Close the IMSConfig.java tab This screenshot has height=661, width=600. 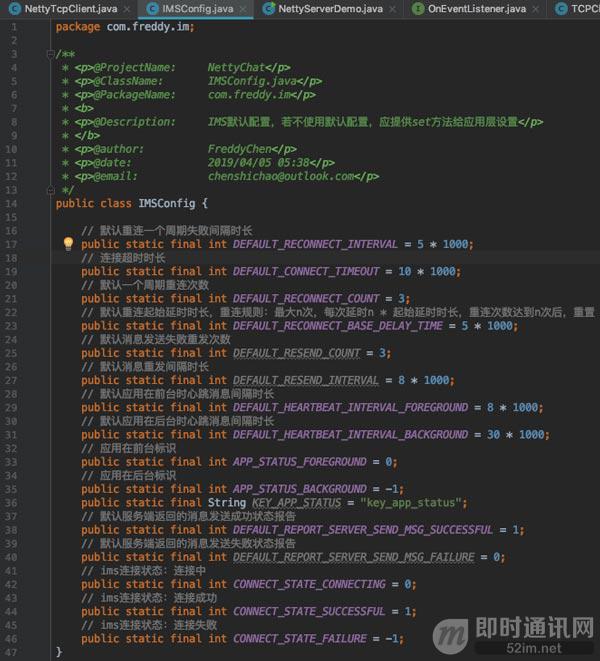click(x=243, y=9)
